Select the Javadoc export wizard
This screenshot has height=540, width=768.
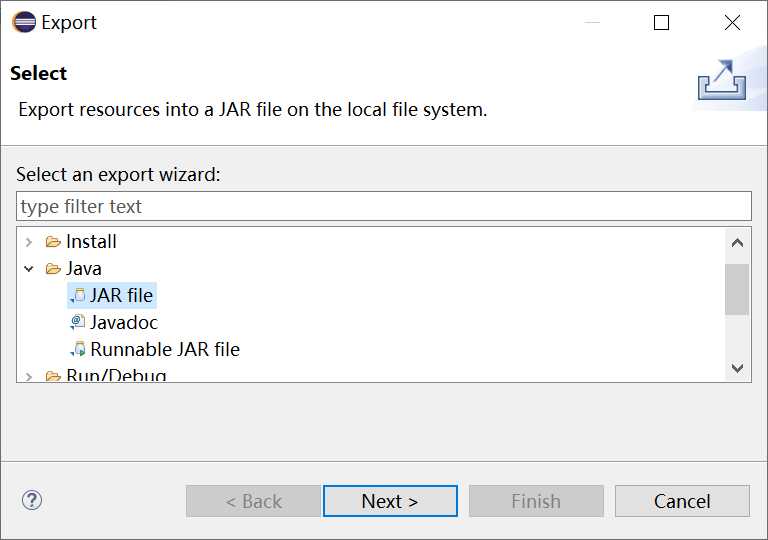point(124,322)
